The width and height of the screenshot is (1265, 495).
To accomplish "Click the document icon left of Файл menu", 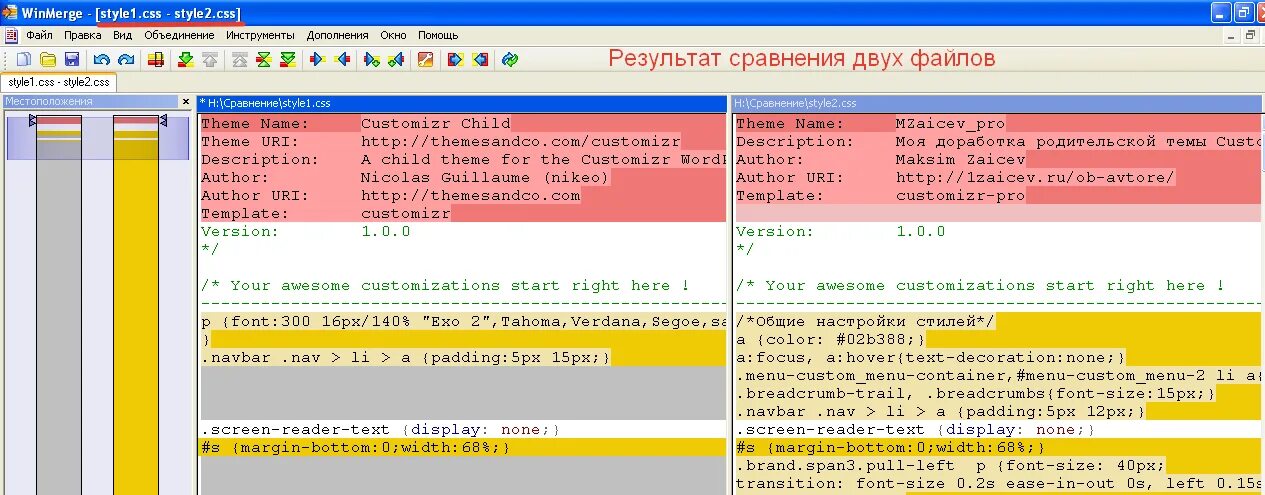I will 11,35.
